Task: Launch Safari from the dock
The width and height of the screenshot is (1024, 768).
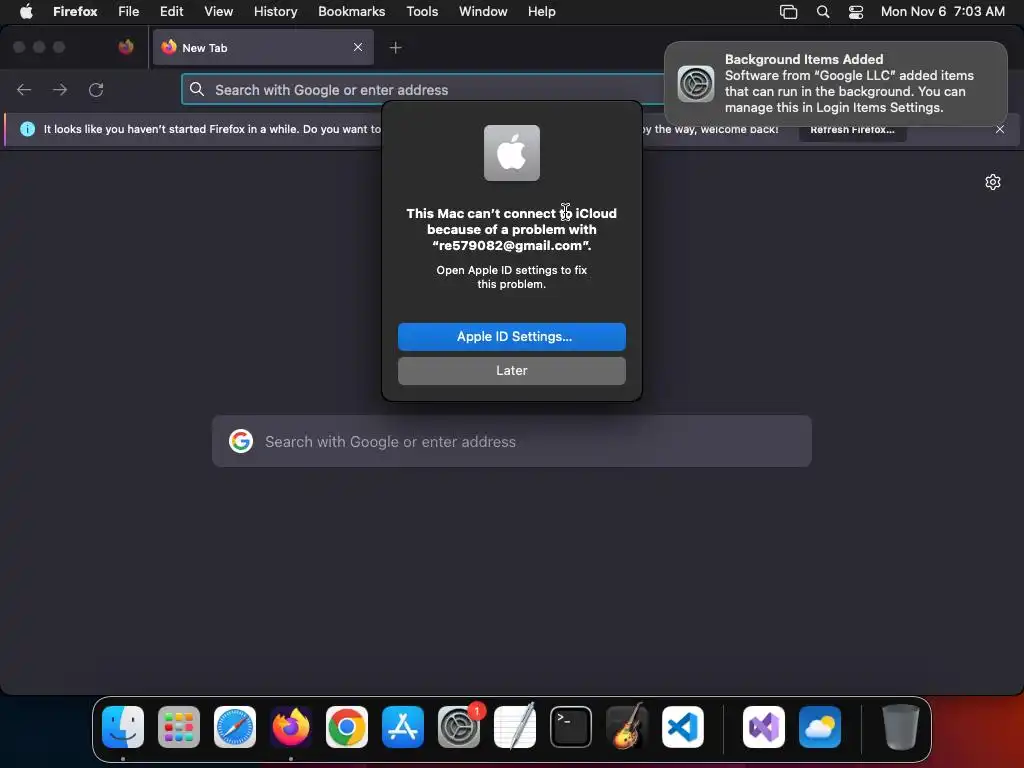Action: pos(235,727)
